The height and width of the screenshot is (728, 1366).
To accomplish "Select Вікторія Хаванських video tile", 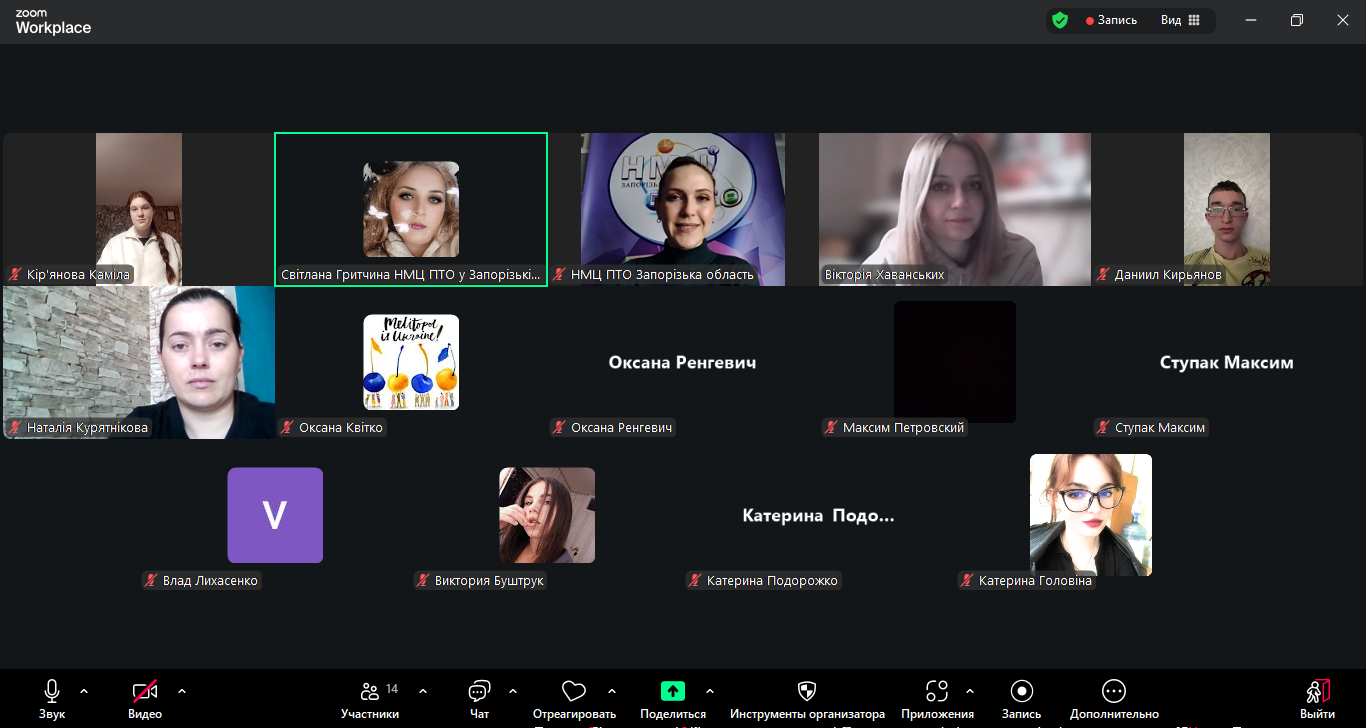I will (955, 210).
